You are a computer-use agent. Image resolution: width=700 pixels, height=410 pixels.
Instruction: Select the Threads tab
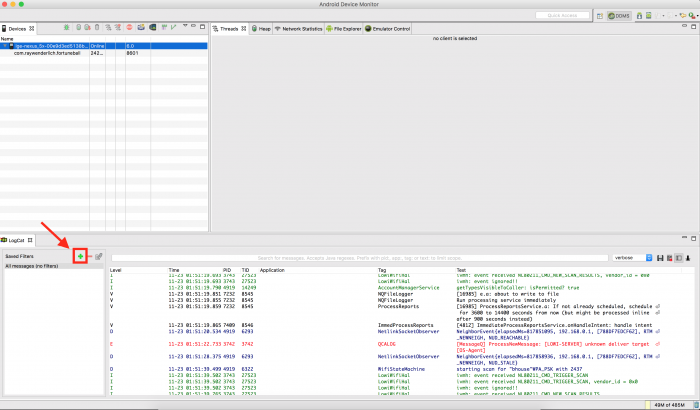(x=229, y=29)
